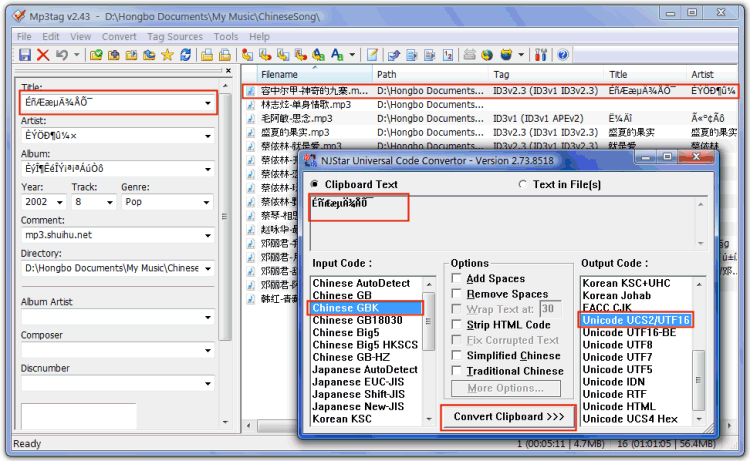The height and width of the screenshot is (461, 750).
Task: Click the Save tag floppy disk icon
Action: pyautogui.click(x=25, y=55)
